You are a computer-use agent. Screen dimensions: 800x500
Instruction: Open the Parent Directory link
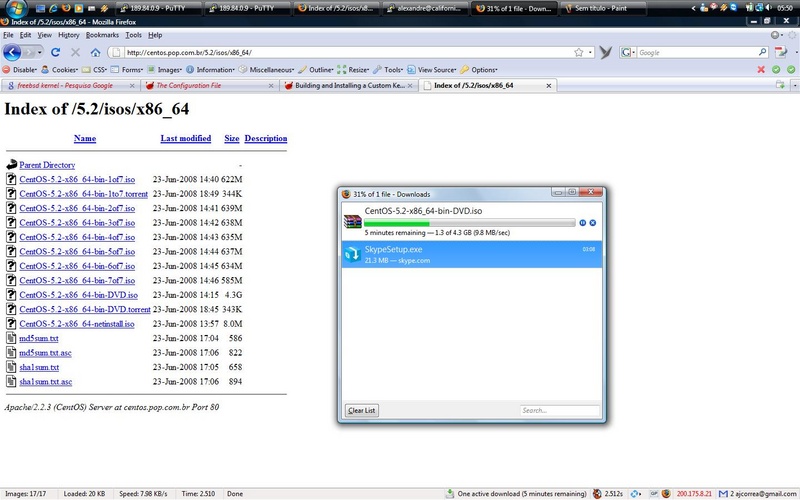47,165
